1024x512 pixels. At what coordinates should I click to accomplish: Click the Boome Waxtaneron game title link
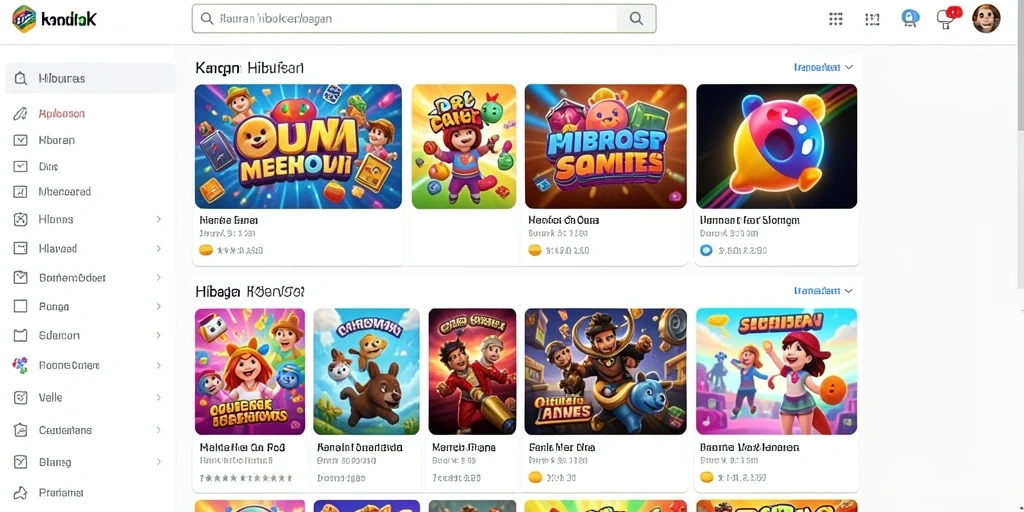[x=750, y=448]
